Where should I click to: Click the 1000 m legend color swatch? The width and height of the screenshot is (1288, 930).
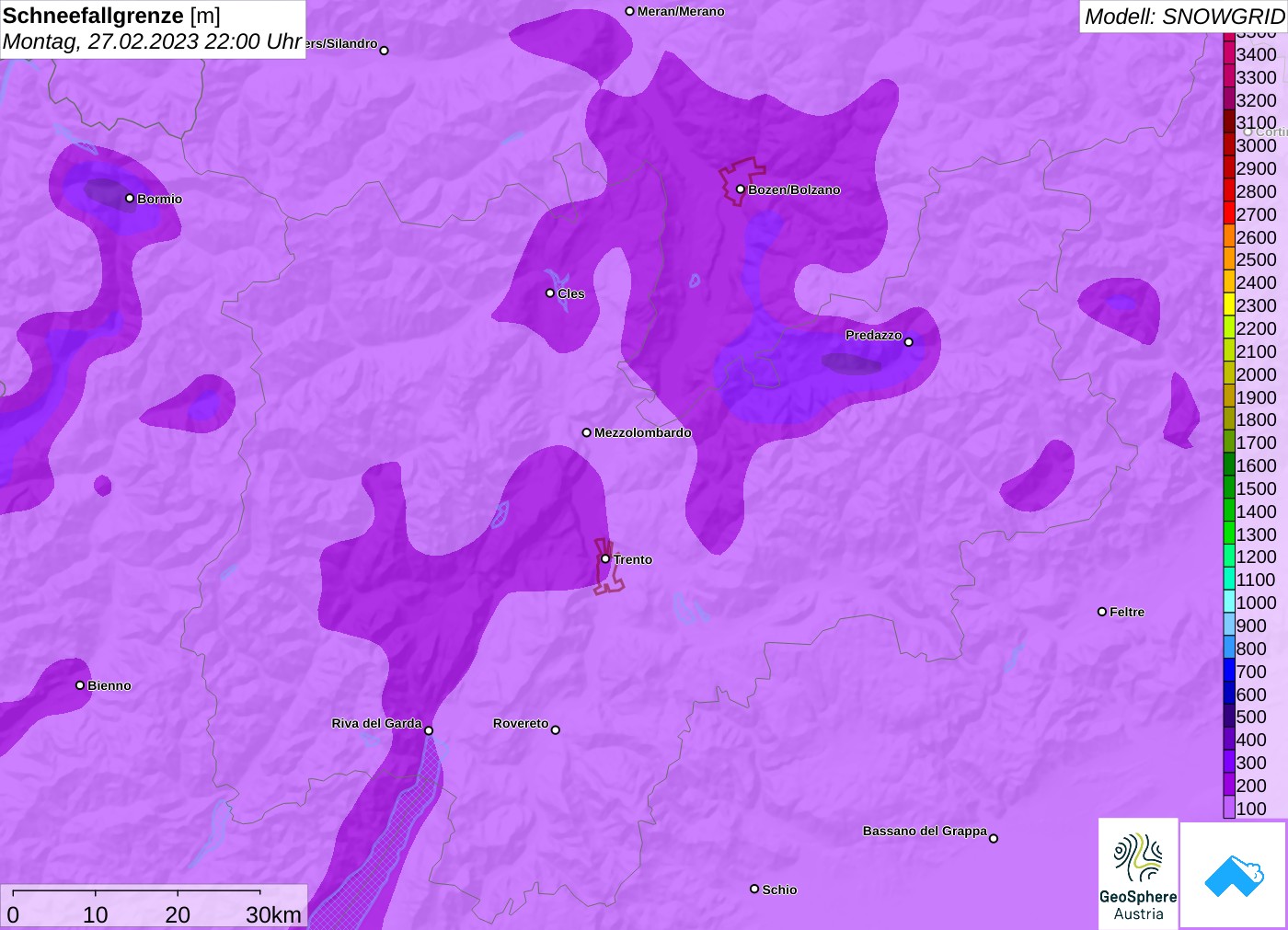pos(1229,602)
